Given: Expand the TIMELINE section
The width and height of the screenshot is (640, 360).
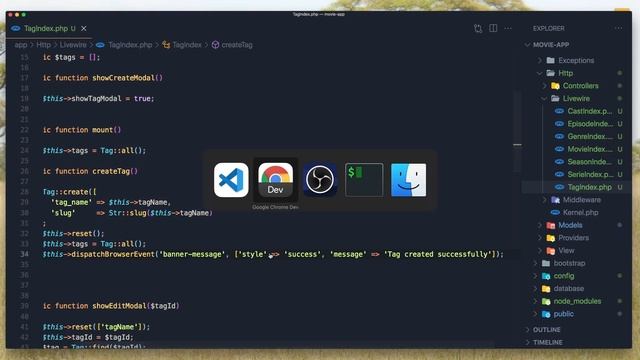Looking at the screenshot, I should coord(547,342).
